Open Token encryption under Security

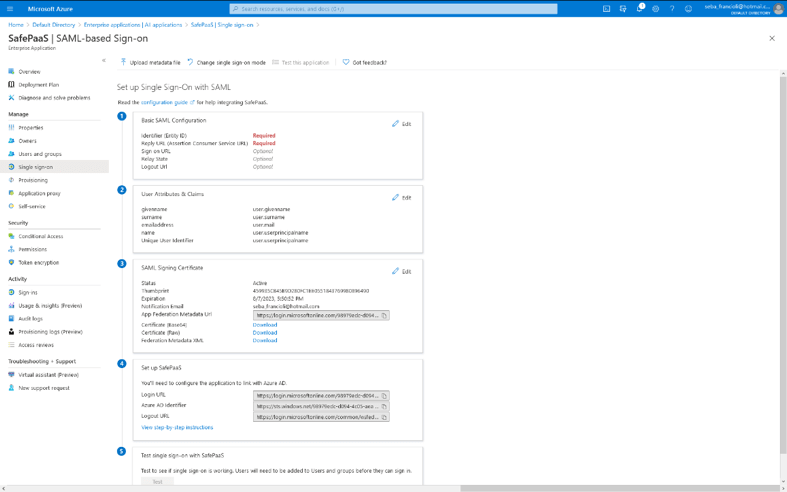click(39, 262)
